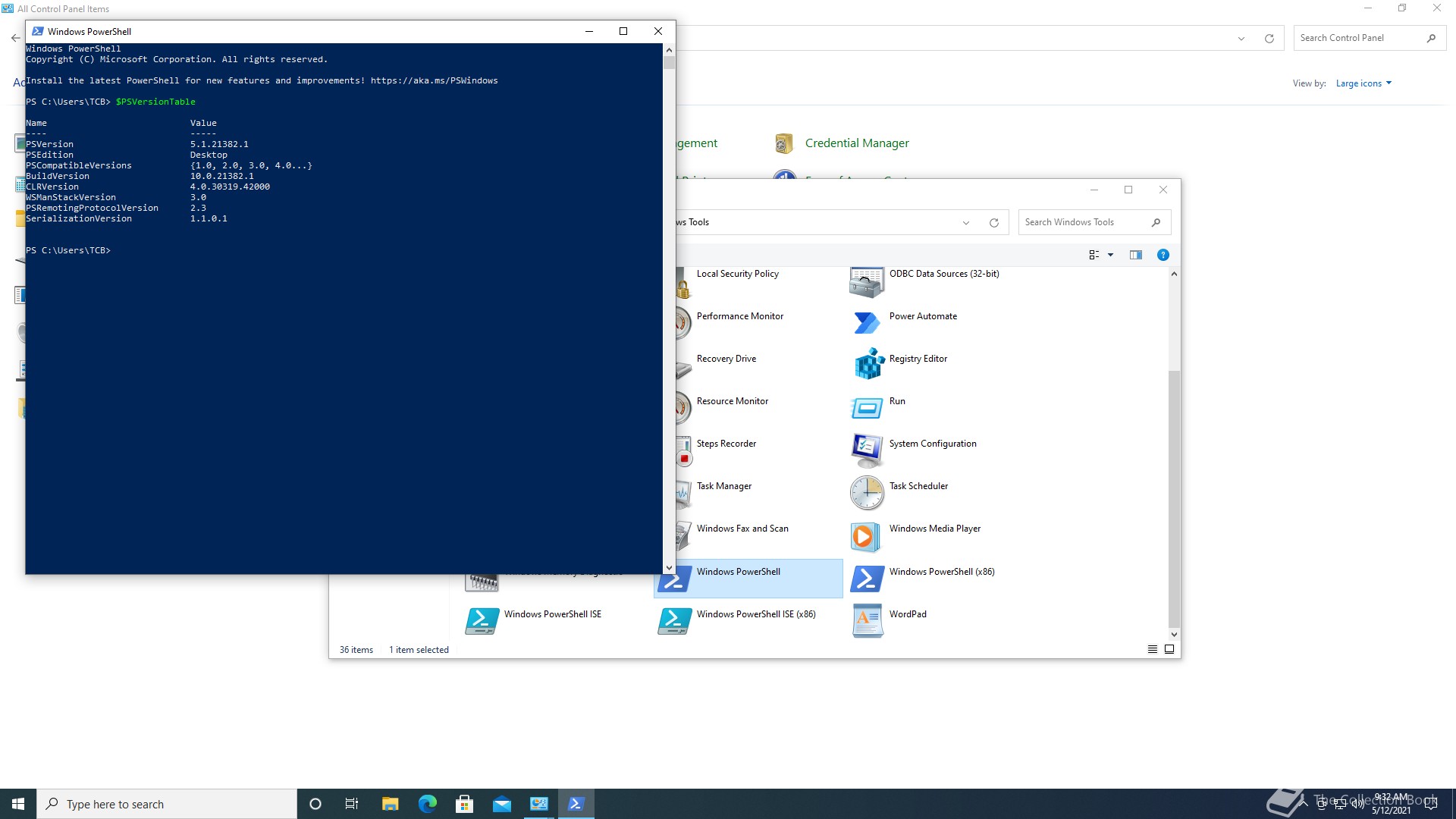Toggle the preview pane in Windows Tools
Image resolution: width=1456 pixels, height=819 pixels.
[x=1135, y=255]
